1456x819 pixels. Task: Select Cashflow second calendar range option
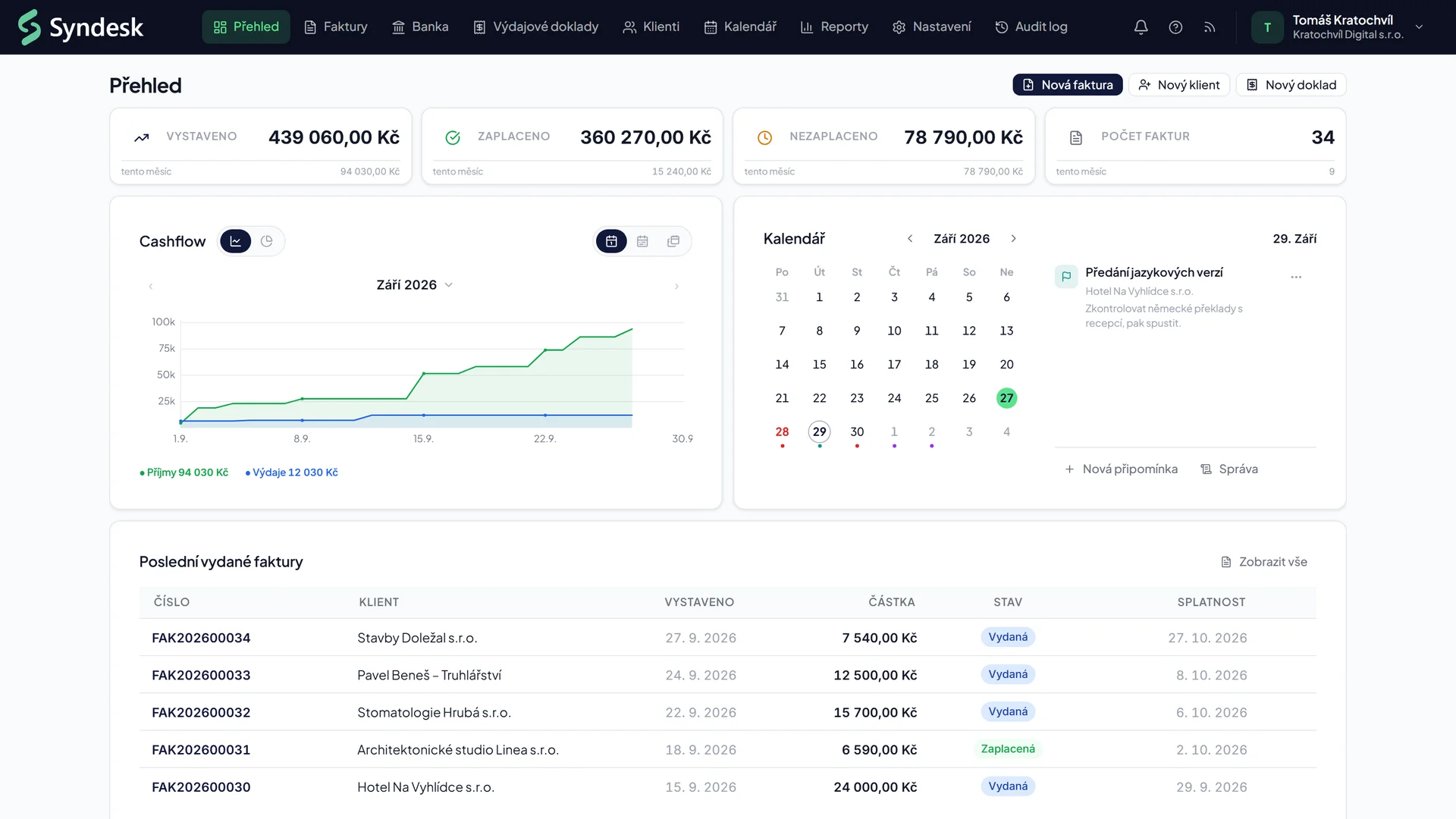642,241
